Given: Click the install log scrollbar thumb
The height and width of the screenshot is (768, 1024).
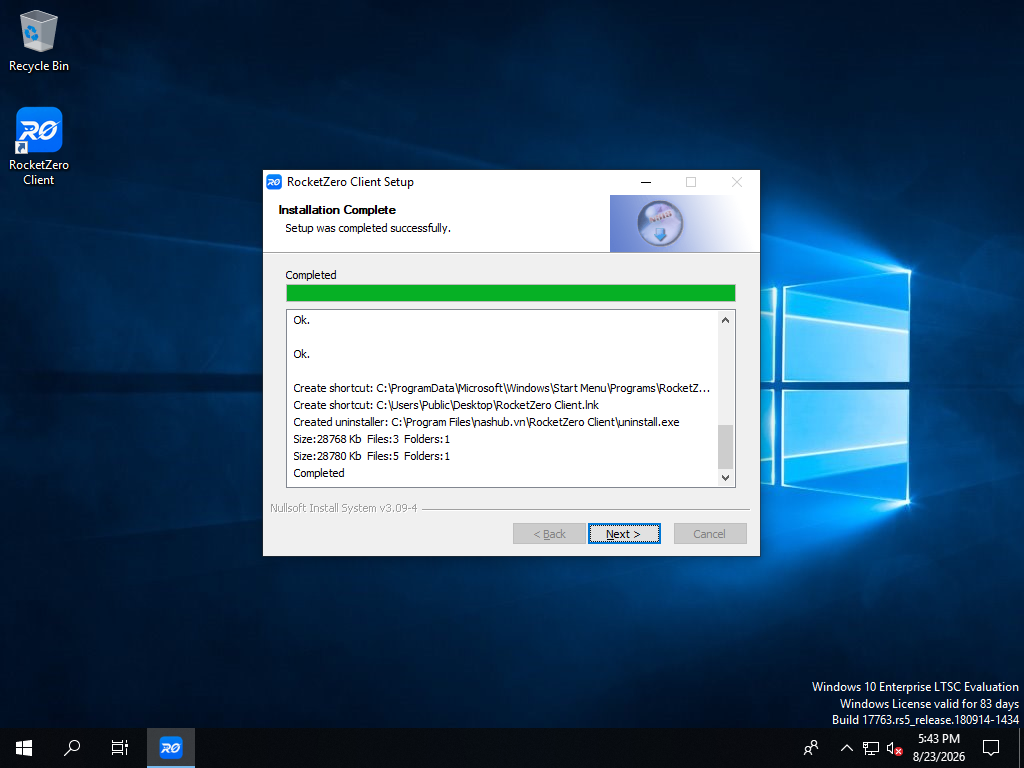Looking at the screenshot, I should (726, 447).
